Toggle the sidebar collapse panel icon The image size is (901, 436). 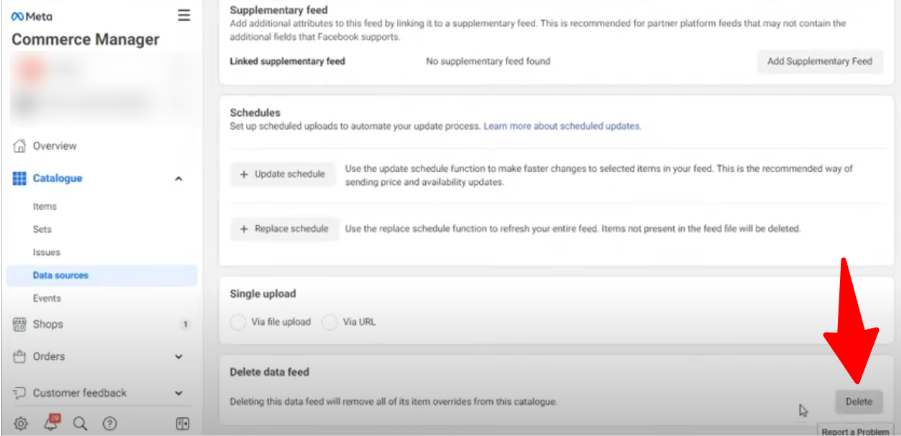click(182, 423)
